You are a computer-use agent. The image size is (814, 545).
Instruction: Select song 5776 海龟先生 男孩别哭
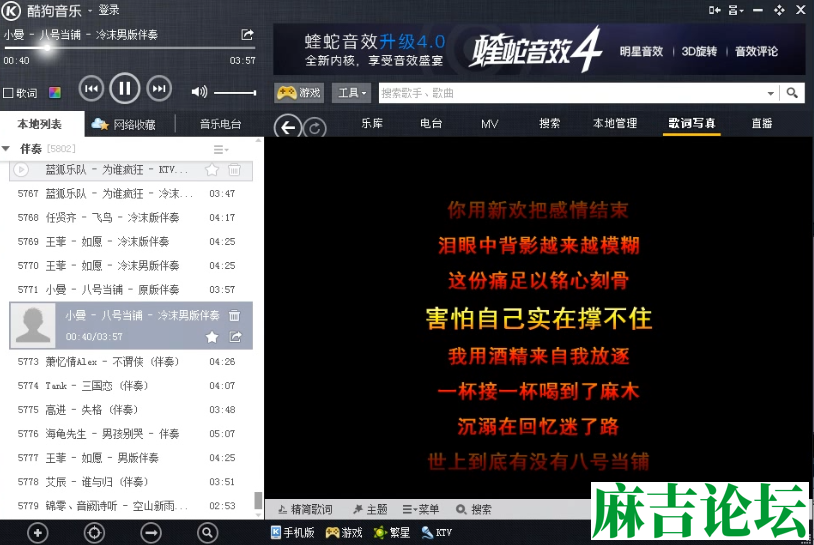tap(131, 433)
